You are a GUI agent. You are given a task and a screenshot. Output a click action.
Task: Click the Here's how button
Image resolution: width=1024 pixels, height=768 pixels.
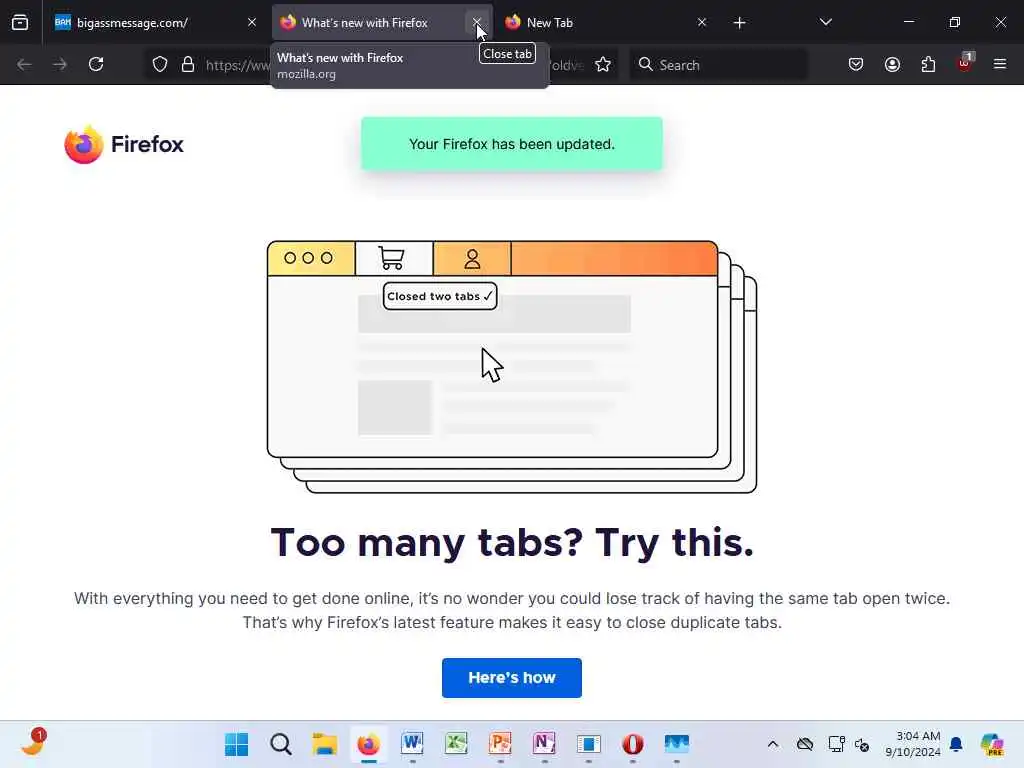(x=511, y=677)
